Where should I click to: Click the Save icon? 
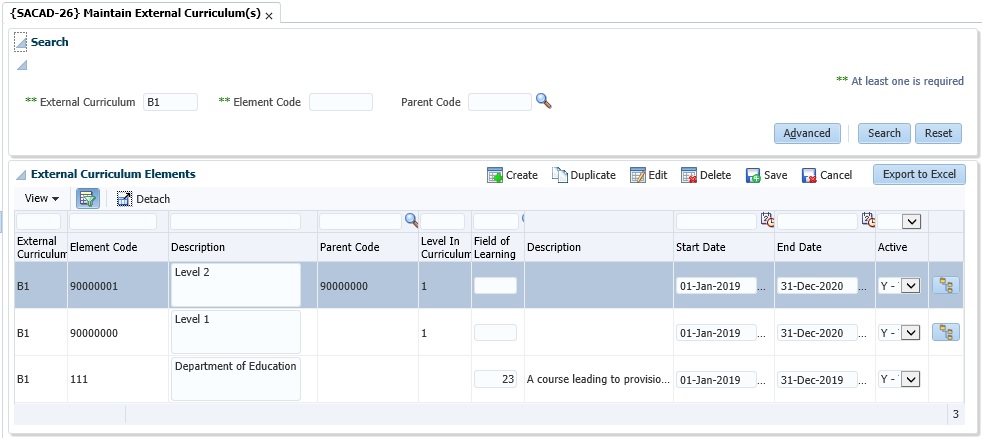coord(753,175)
